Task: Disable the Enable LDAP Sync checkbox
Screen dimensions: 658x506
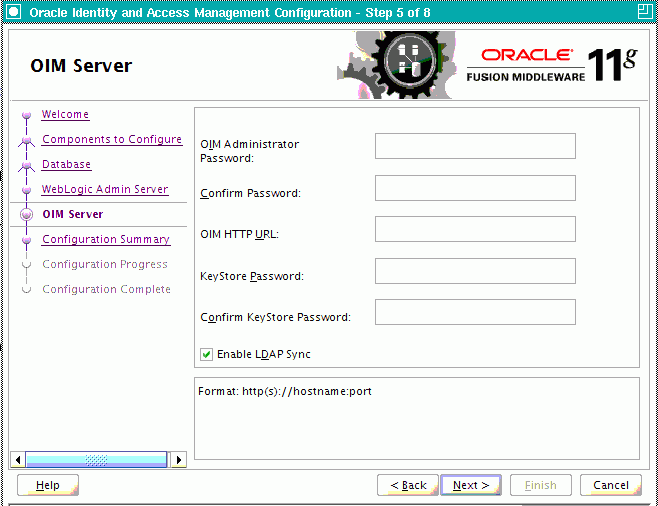Action: (x=206, y=355)
